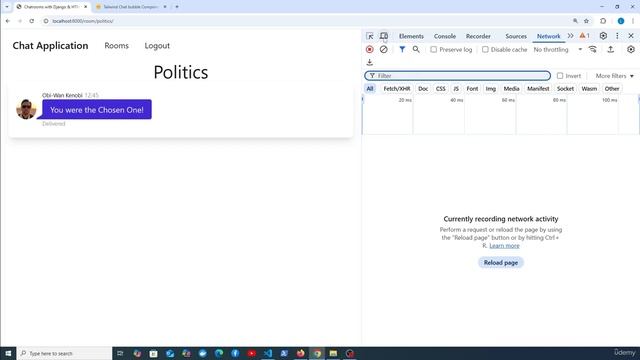Expand the More filters dropdown
Screen dimensions: 640x360
tap(614, 76)
